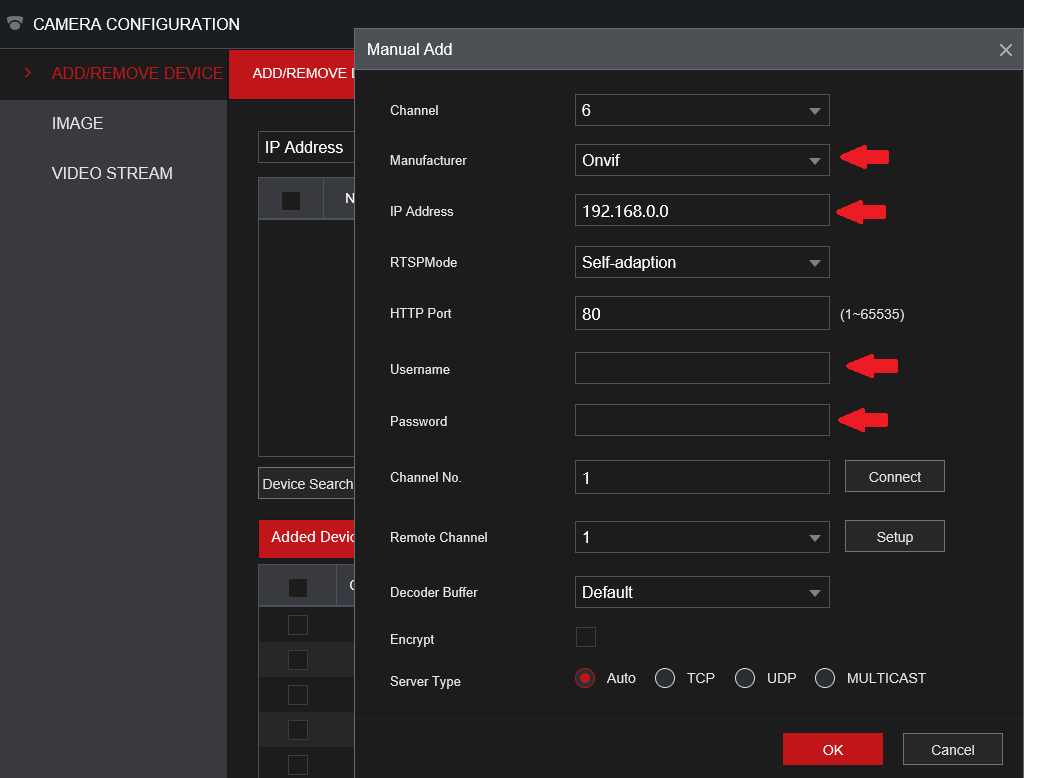The height and width of the screenshot is (778, 1051).
Task: Enable the Encrypt checkbox
Action: (586, 636)
